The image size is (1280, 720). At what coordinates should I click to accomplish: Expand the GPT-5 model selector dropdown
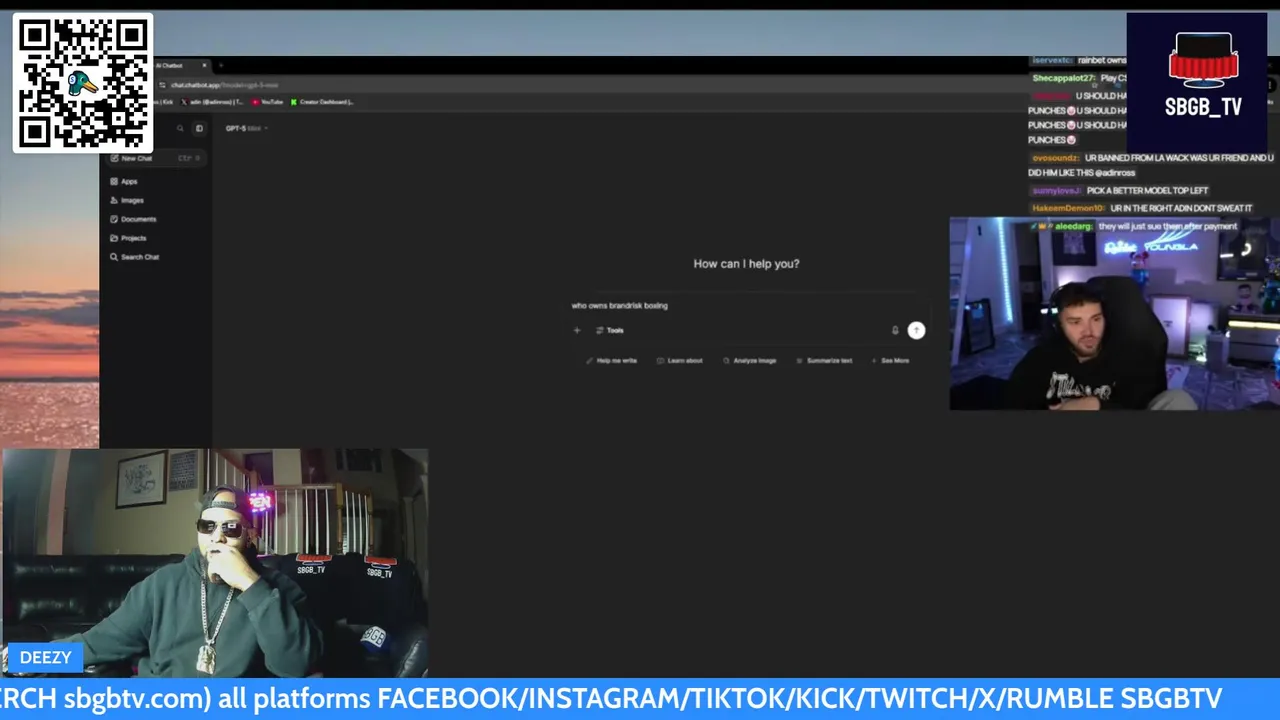[x=247, y=128]
